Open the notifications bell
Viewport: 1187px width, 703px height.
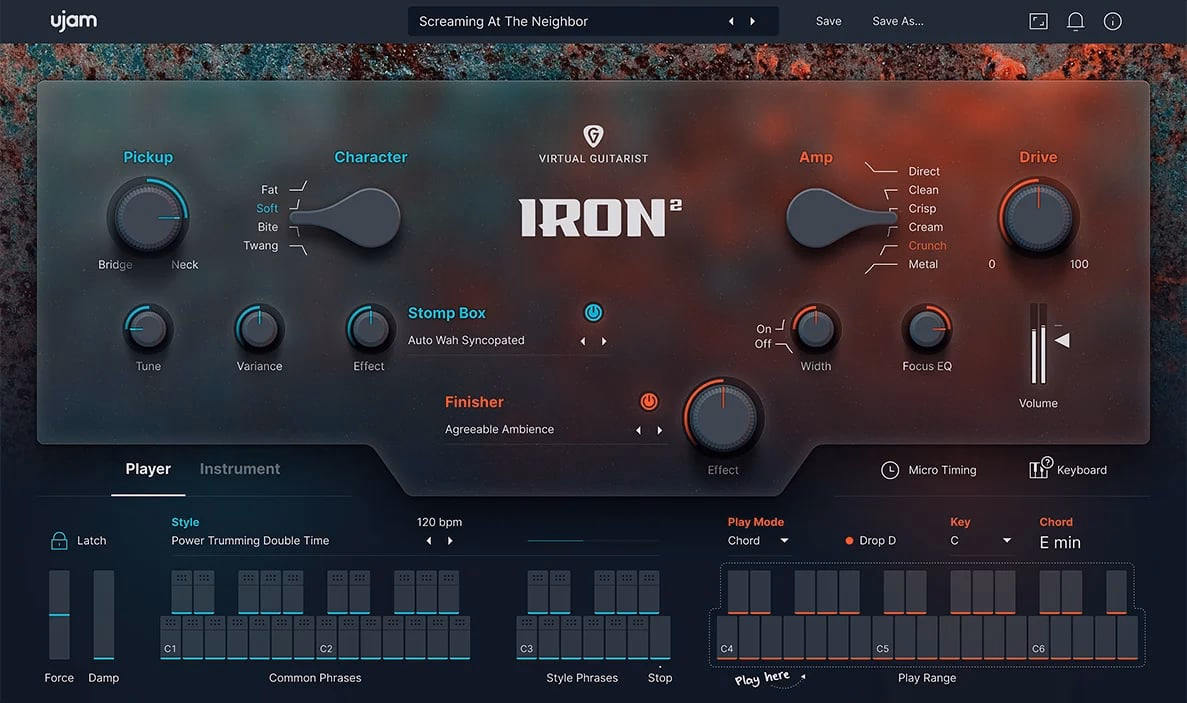coord(1075,21)
